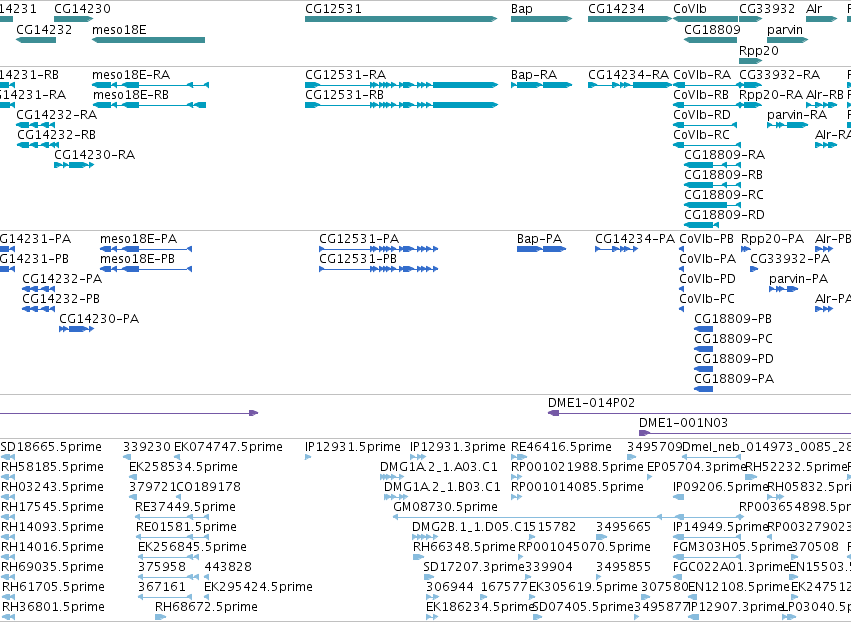Select the CoVIb-RB transcript label
This screenshot has width=851, height=622.
point(701,94)
